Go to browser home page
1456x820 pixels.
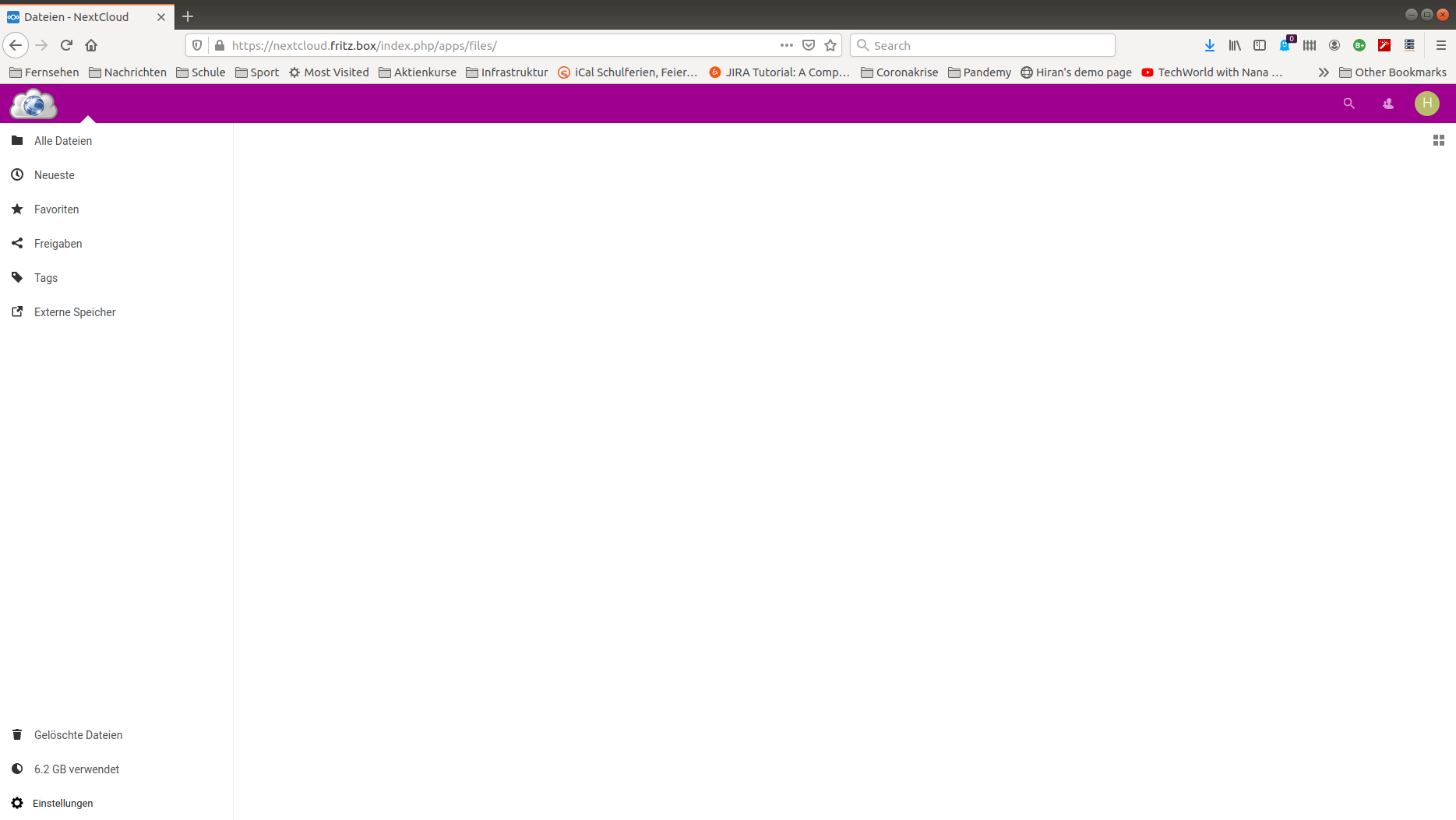coord(91,45)
